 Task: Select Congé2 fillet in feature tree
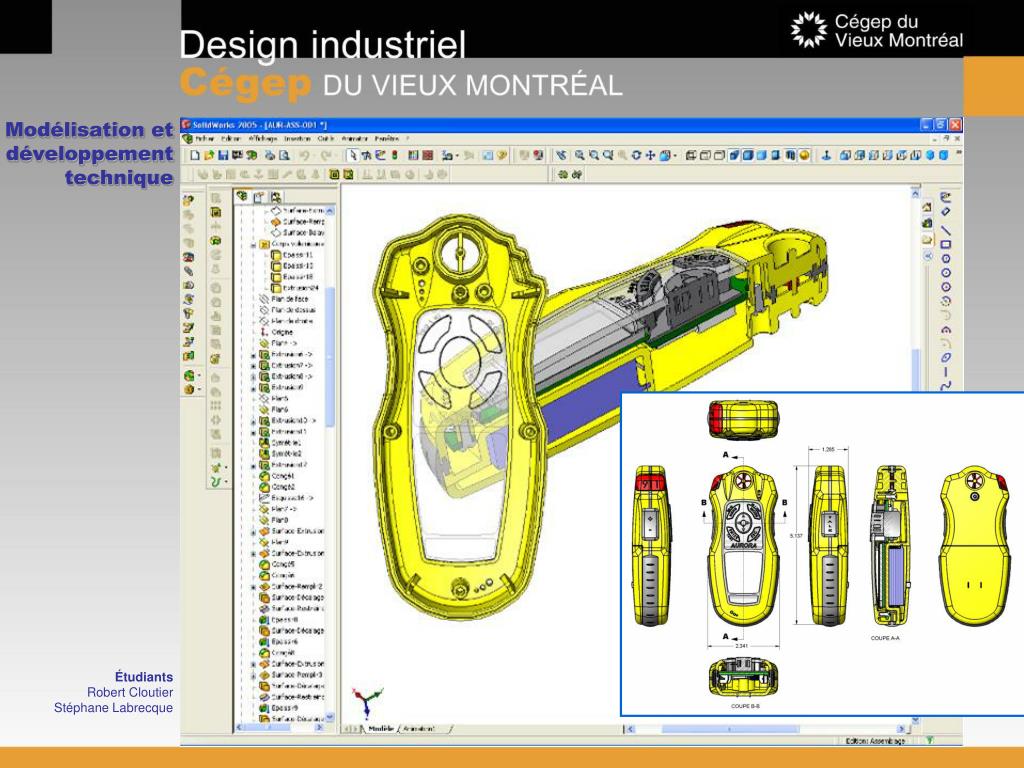(x=283, y=487)
